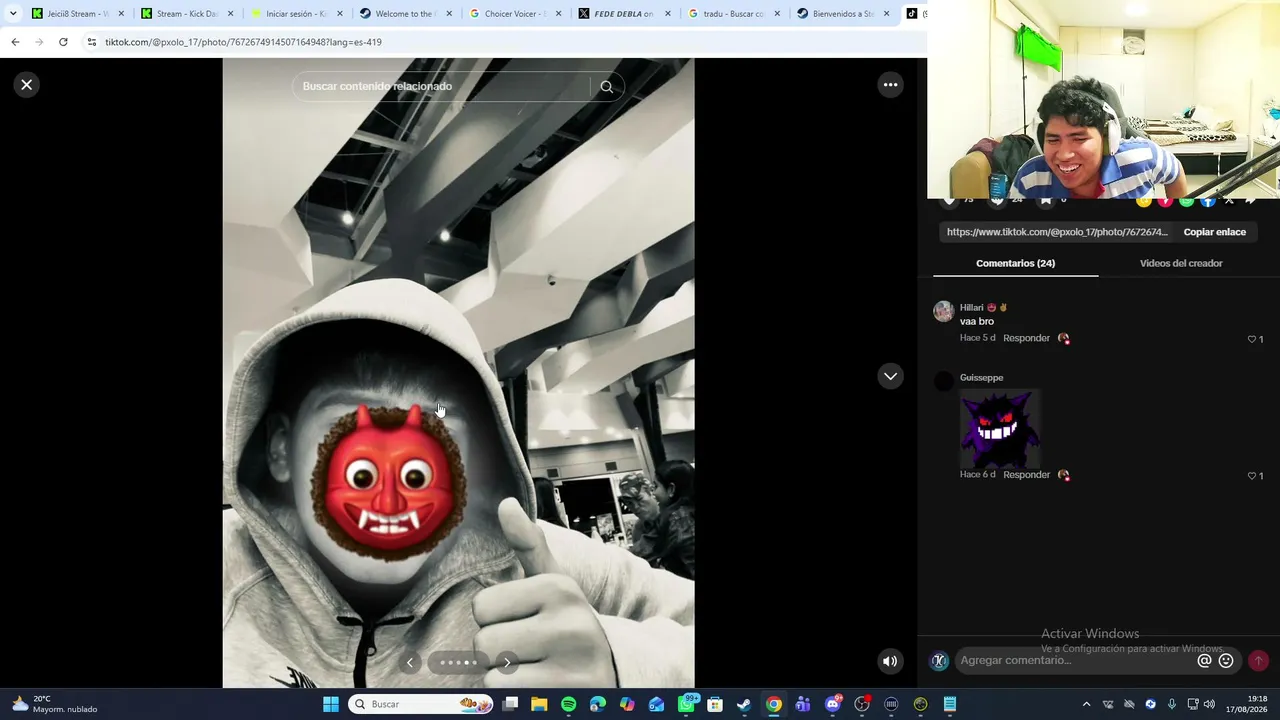Focus the 'Buscar contenido relacionado' search field
The height and width of the screenshot is (720, 1280).
[x=445, y=87]
